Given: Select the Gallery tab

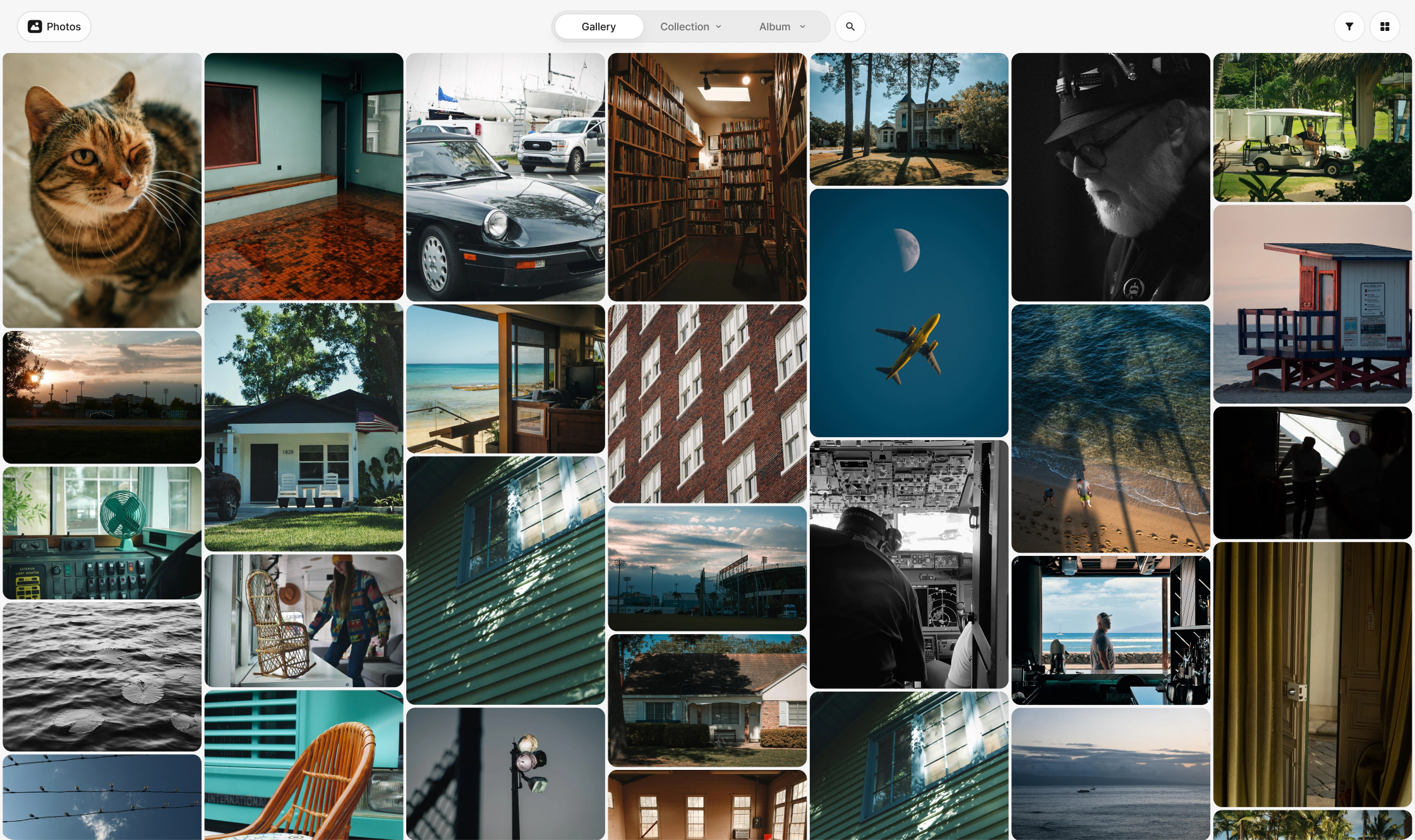Looking at the screenshot, I should (599, 27).
